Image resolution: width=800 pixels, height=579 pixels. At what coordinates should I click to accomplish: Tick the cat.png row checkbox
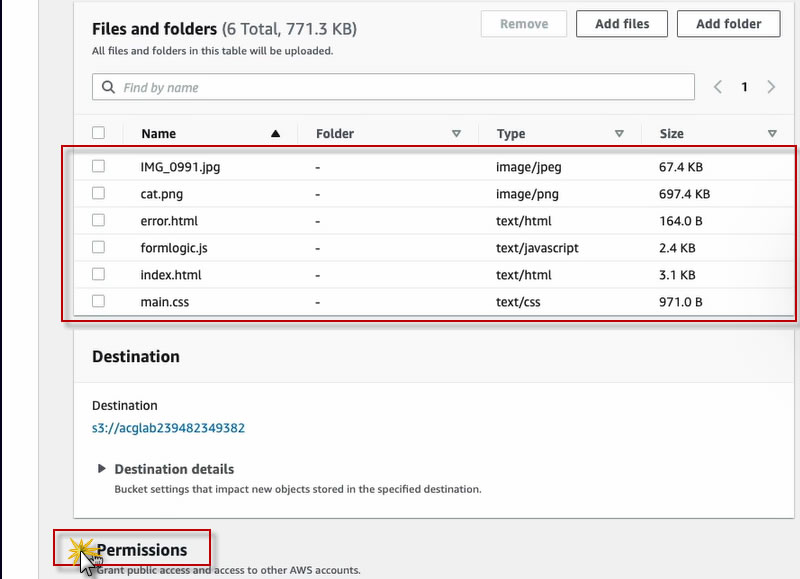point(98,194)
